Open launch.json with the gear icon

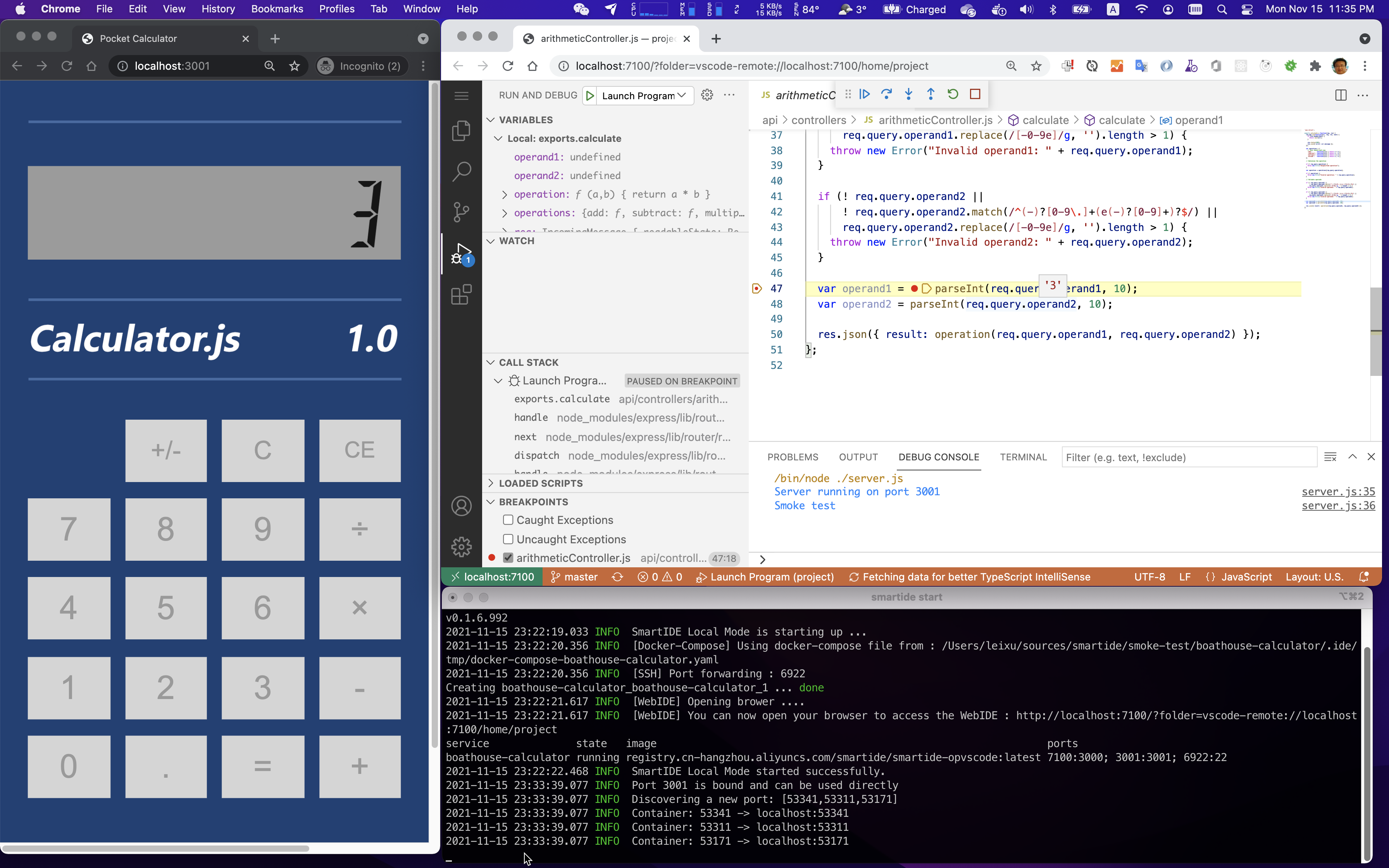point(707,95)
